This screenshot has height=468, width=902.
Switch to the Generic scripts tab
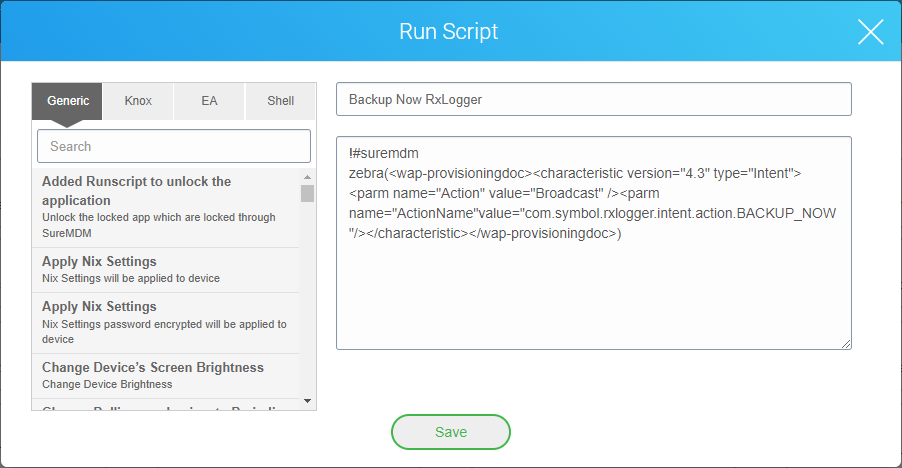[x=67, y=101]
